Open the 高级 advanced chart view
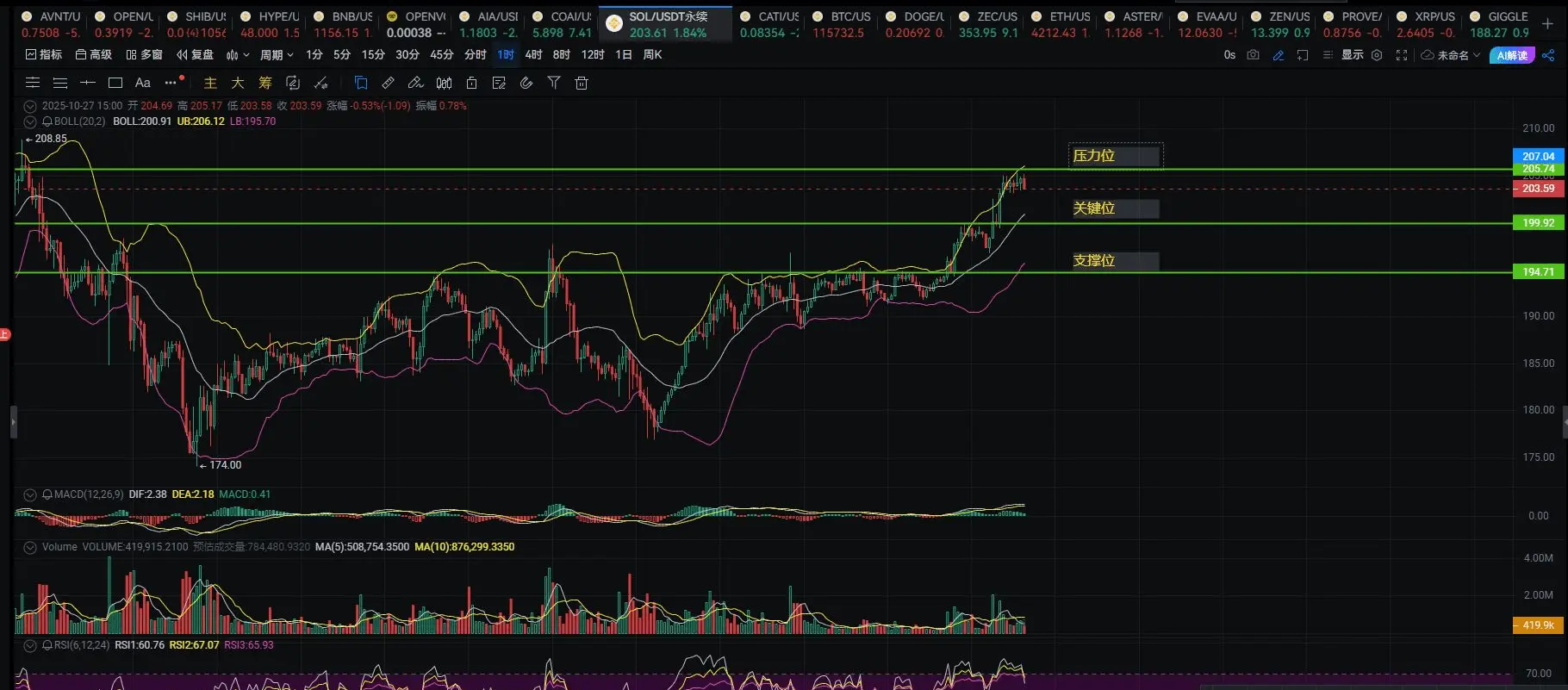The height and width of the screenshot is (690, 1568). [94, 54]
